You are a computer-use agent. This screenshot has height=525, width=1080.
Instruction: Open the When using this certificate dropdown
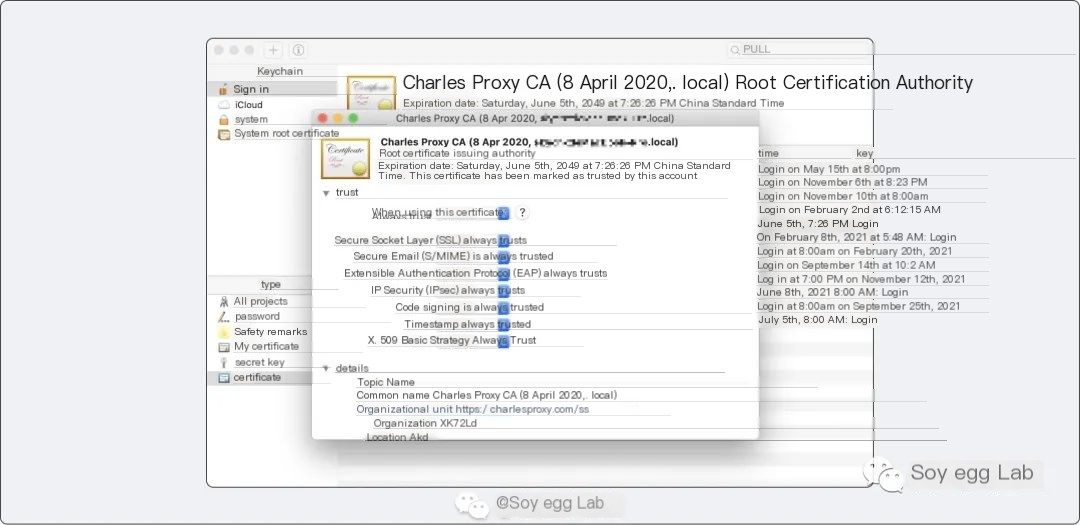point(503,214)
